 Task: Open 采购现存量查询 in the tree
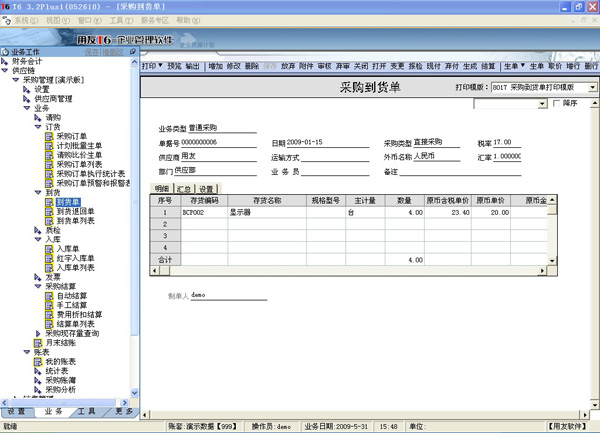point(72,333)
